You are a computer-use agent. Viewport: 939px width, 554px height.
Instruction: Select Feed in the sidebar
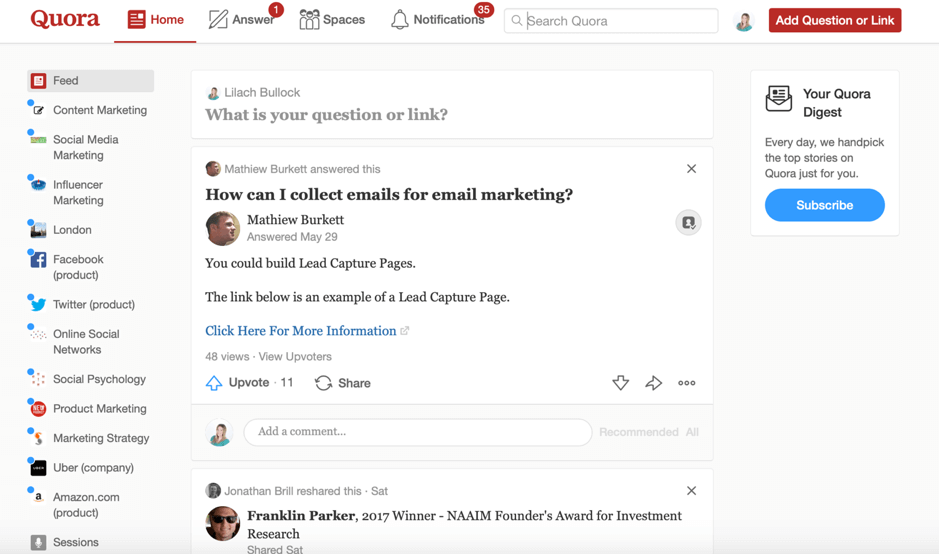pyautogui.click(x=90, y=81)
